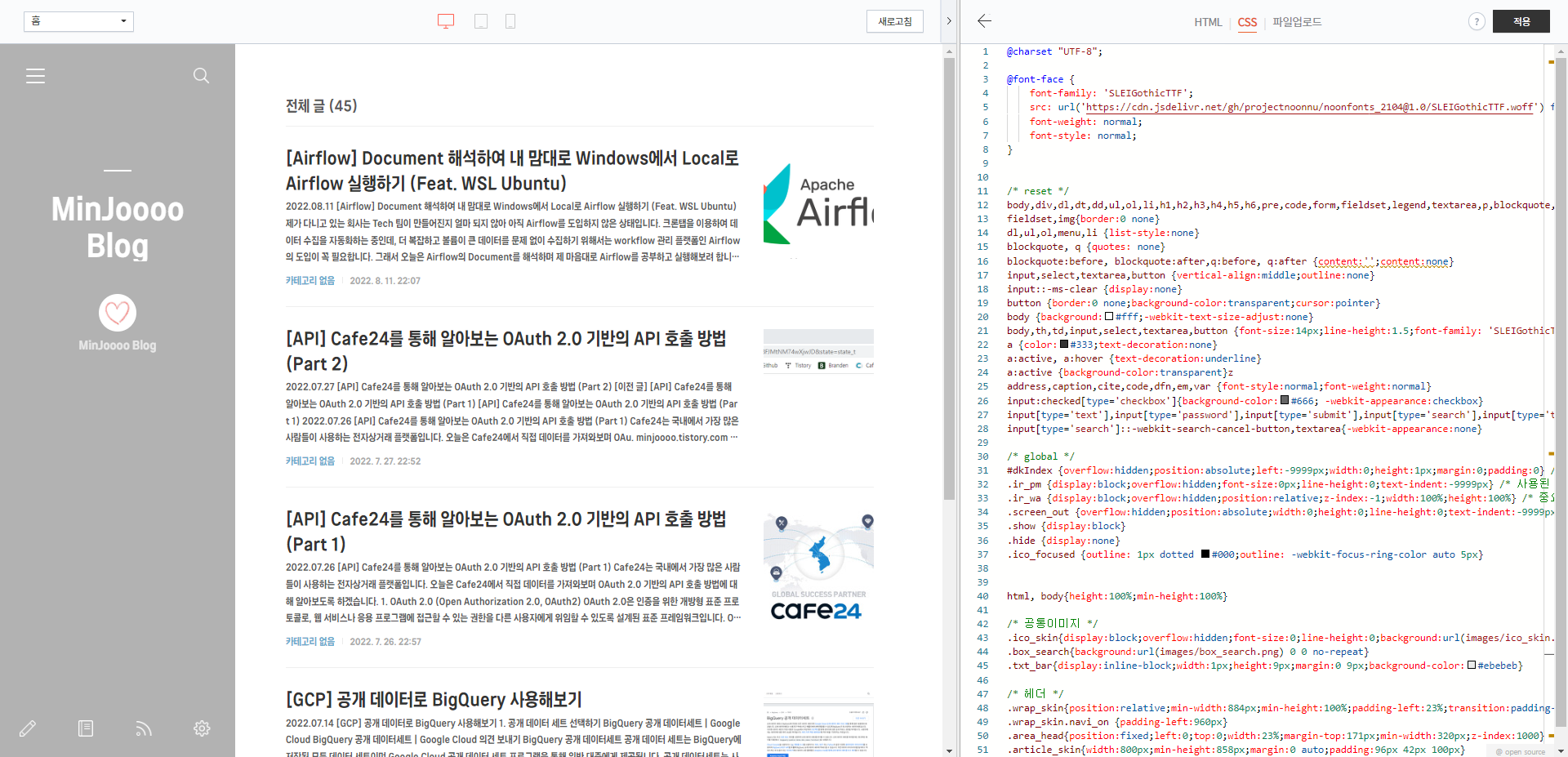Screen dimensions: 1568x757
Task: Click the 2022. 8. 11. 22:07 post date
Action: [385, 280]
